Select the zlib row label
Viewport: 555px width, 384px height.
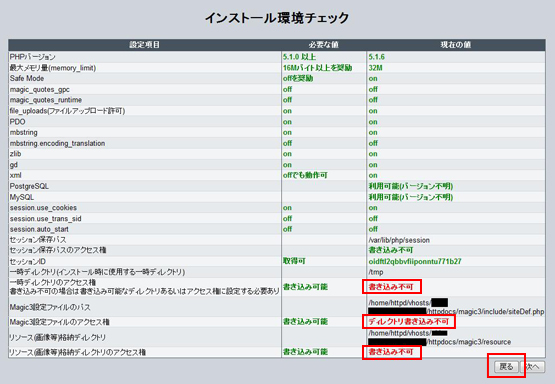click(15, 154)
